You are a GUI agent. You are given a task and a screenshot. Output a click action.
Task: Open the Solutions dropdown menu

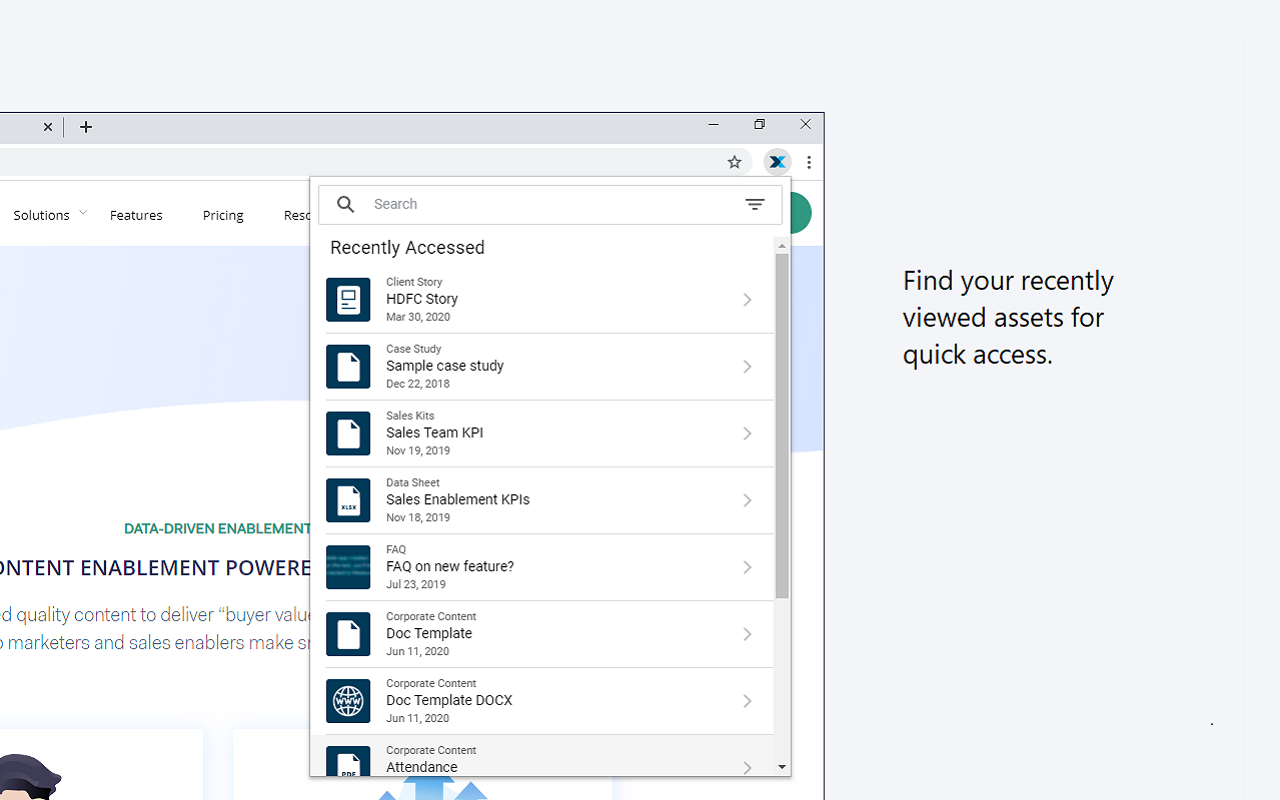(50, 215)
